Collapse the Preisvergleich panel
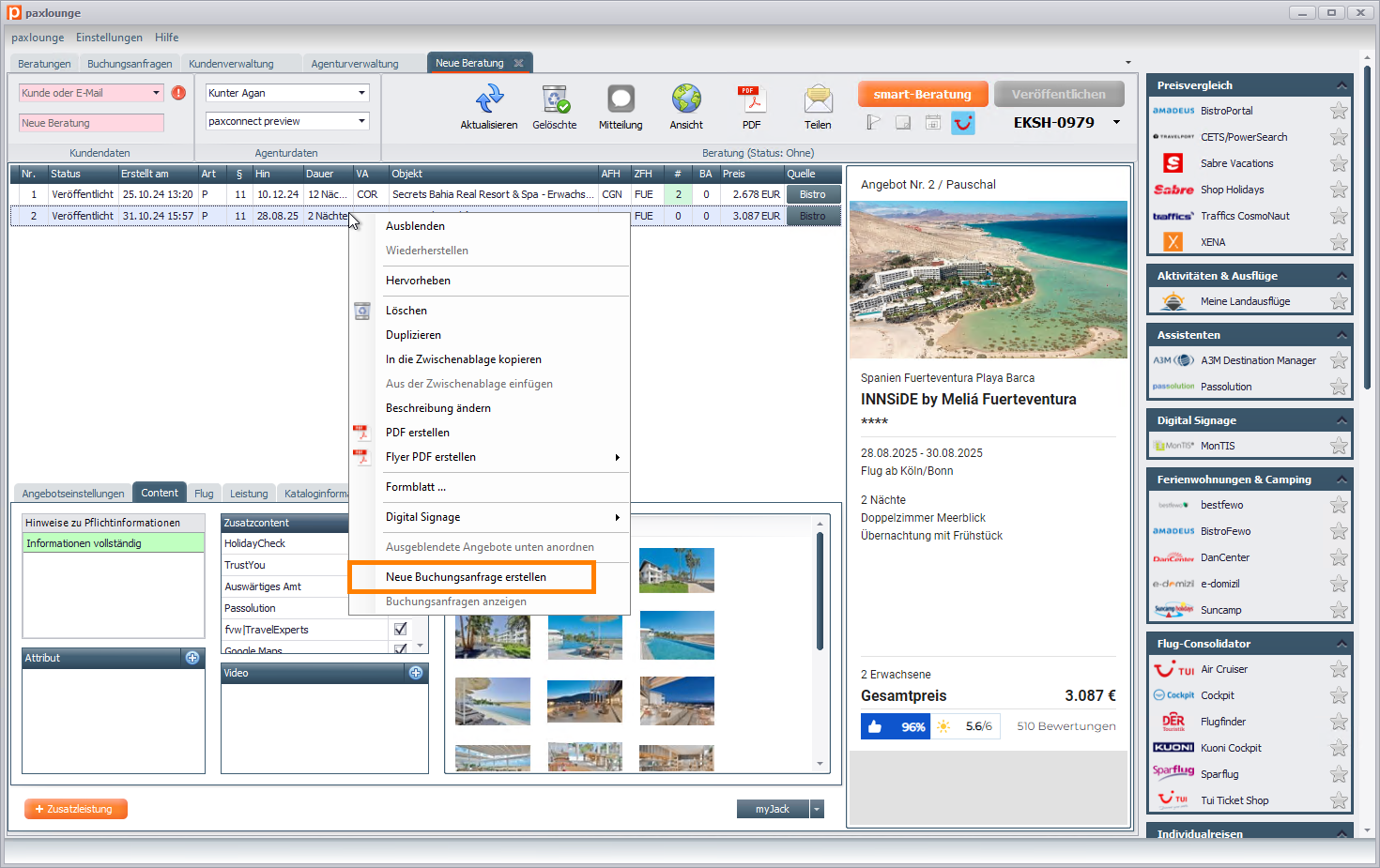Image resolution: width=1380 pixels, height=868 pixels. tap(1342, 85)
